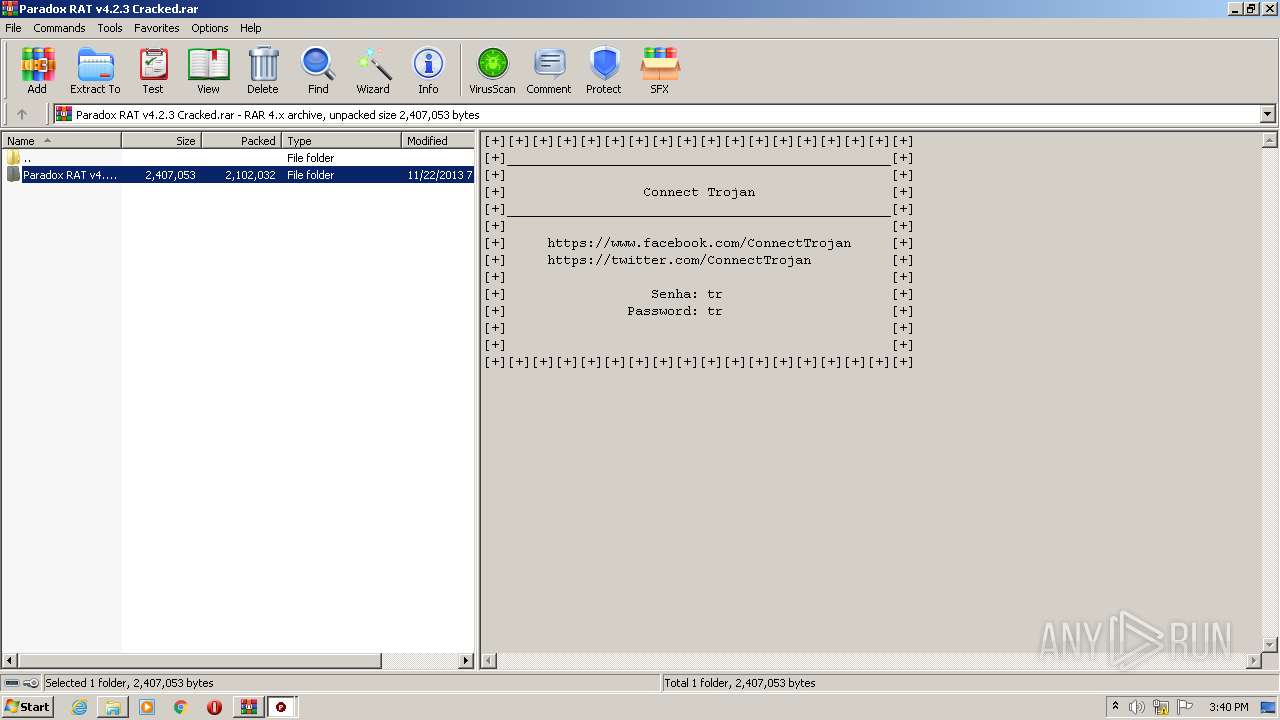Screen dimensions: 1280x720
Task: Click the Start button
Action: (x=28, y=707)
